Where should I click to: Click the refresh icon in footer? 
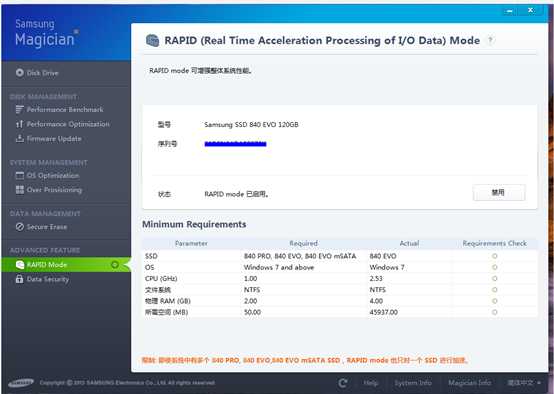click(343, 383)
